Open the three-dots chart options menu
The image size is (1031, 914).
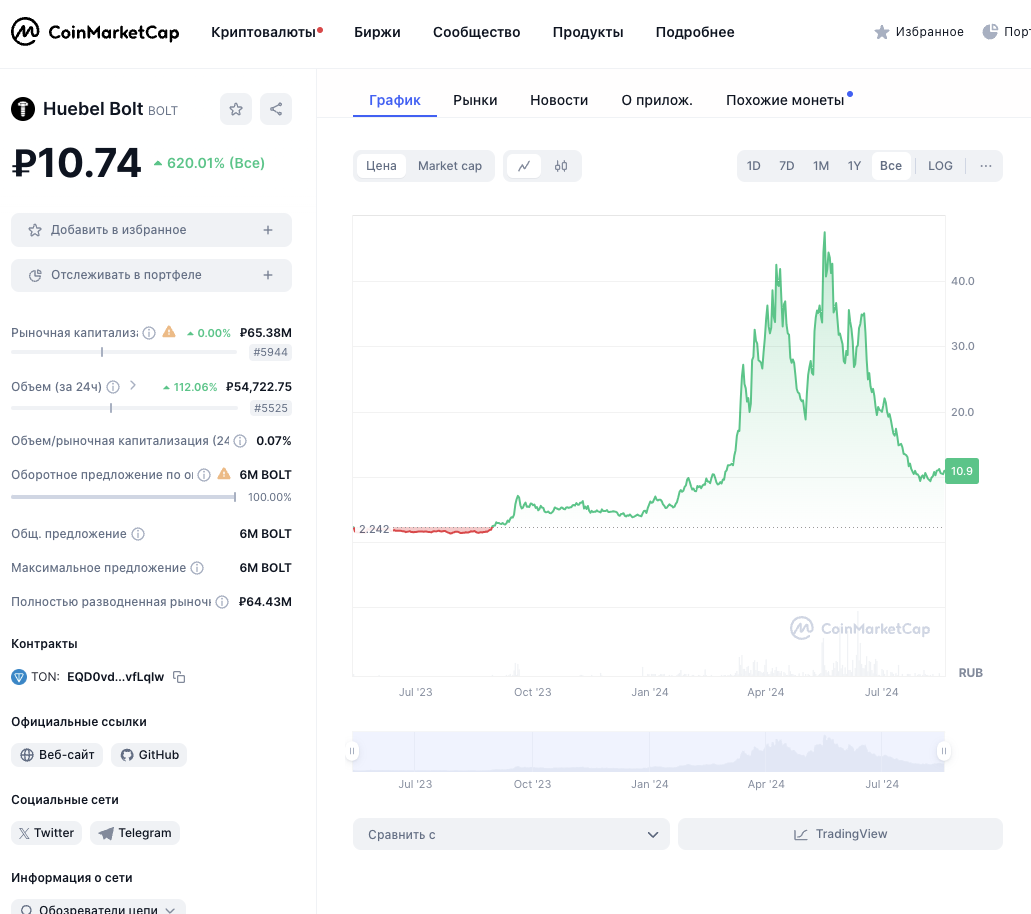[x=986, y=166]
